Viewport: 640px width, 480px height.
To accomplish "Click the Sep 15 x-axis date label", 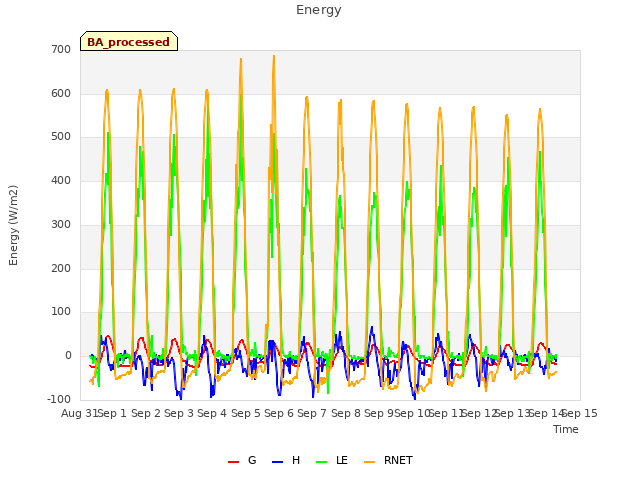I will point(580,413).
